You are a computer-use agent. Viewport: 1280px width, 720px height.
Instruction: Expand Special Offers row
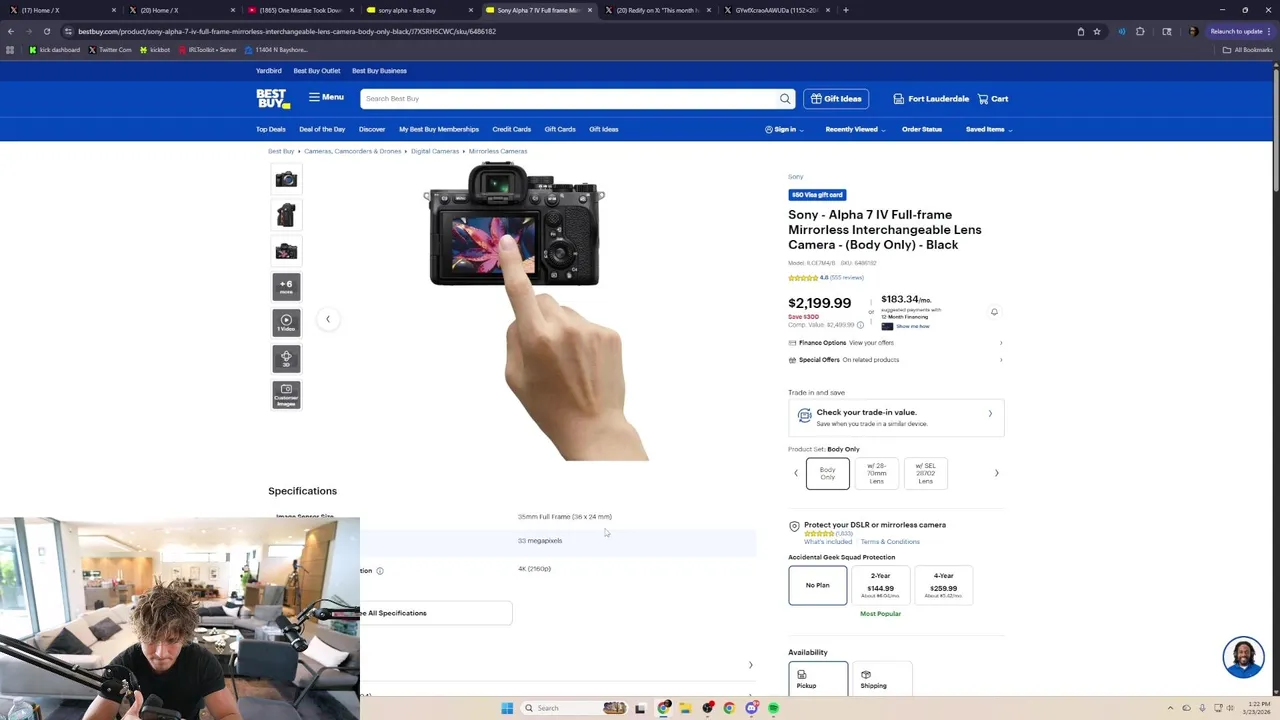click(896, 360)
